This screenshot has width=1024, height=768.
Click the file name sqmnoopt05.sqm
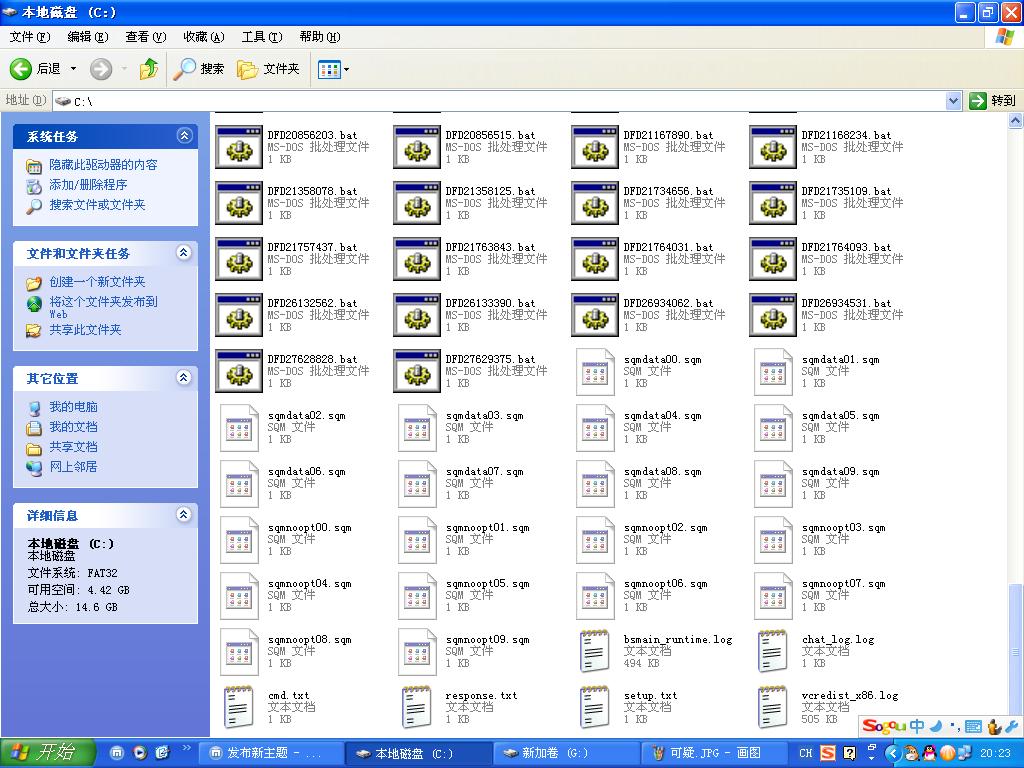point(488,584)
